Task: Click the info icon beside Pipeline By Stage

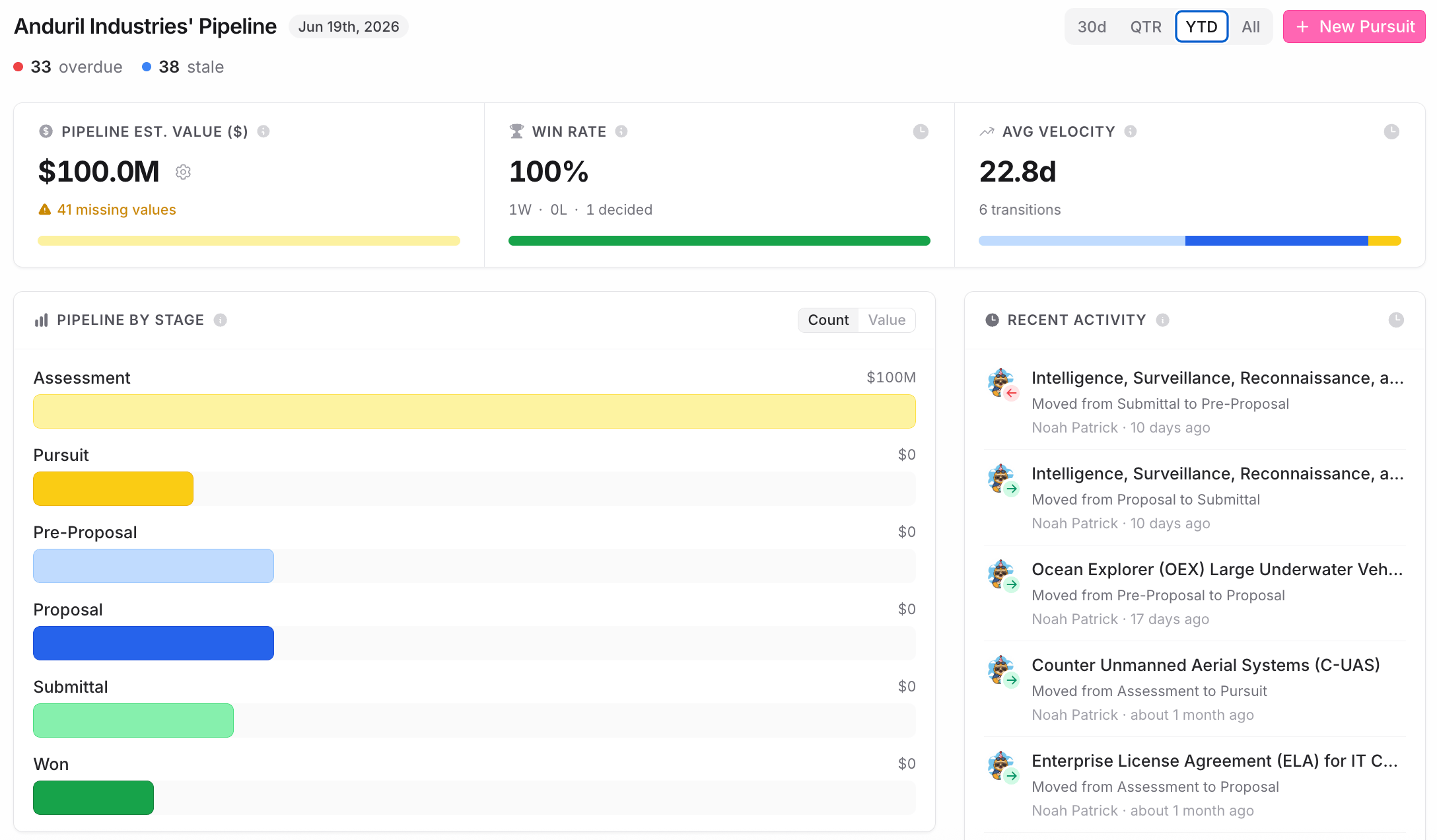Action: [221, 320]
